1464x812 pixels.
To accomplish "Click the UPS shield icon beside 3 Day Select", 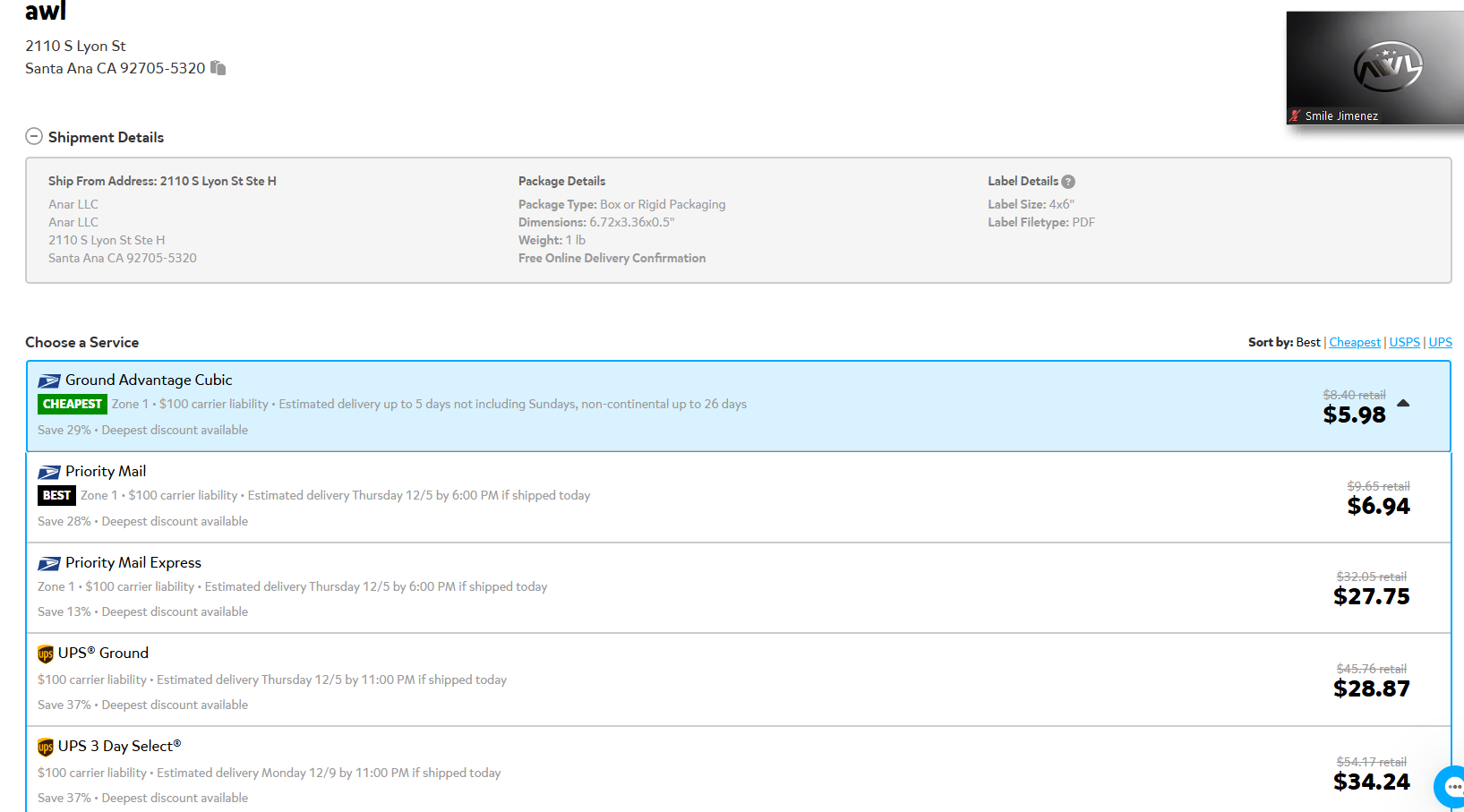I will [46, 748].
